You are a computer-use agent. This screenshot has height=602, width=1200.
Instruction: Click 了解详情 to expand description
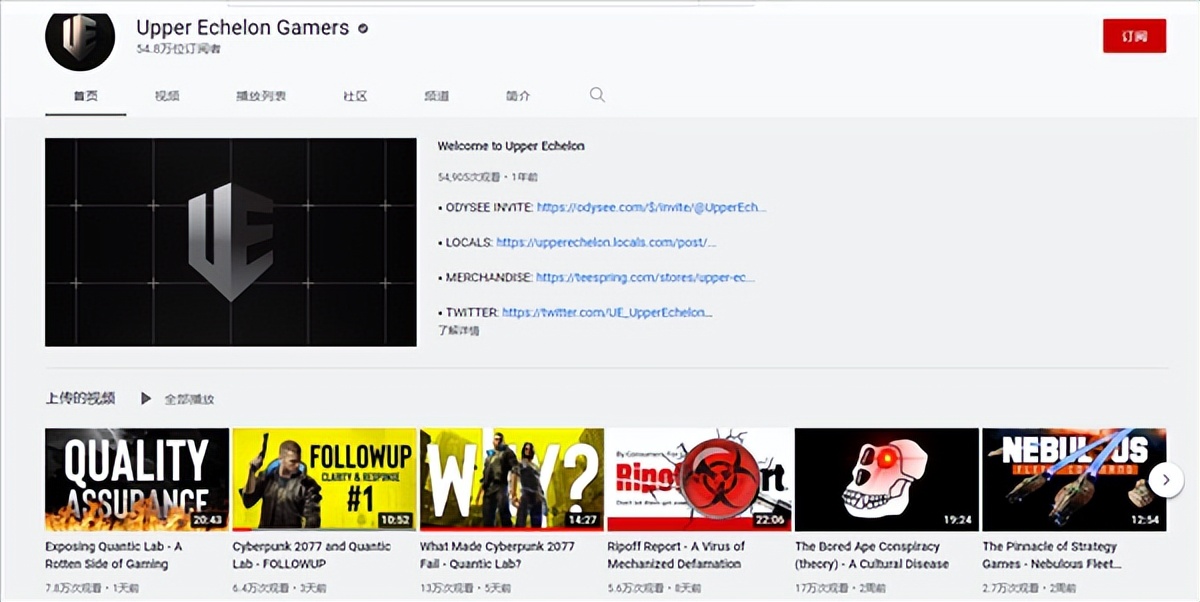458,330
